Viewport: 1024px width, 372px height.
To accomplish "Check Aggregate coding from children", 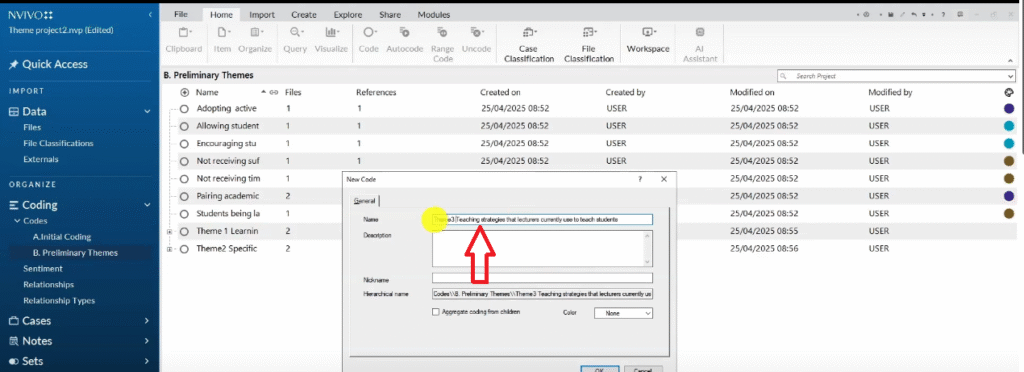I will (436, 313).
